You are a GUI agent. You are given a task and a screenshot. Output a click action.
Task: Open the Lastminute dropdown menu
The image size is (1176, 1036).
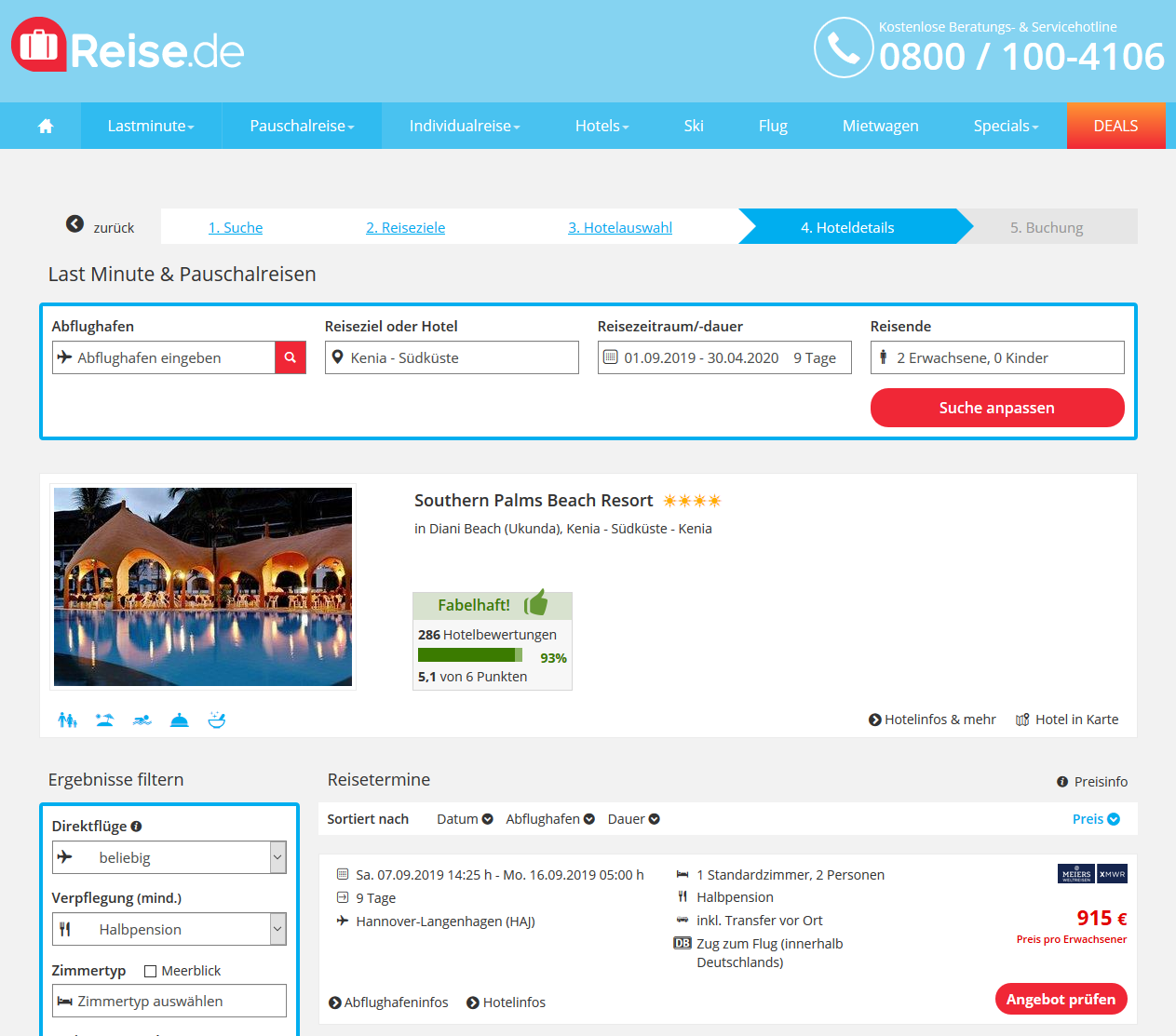[x=151, y=126]
